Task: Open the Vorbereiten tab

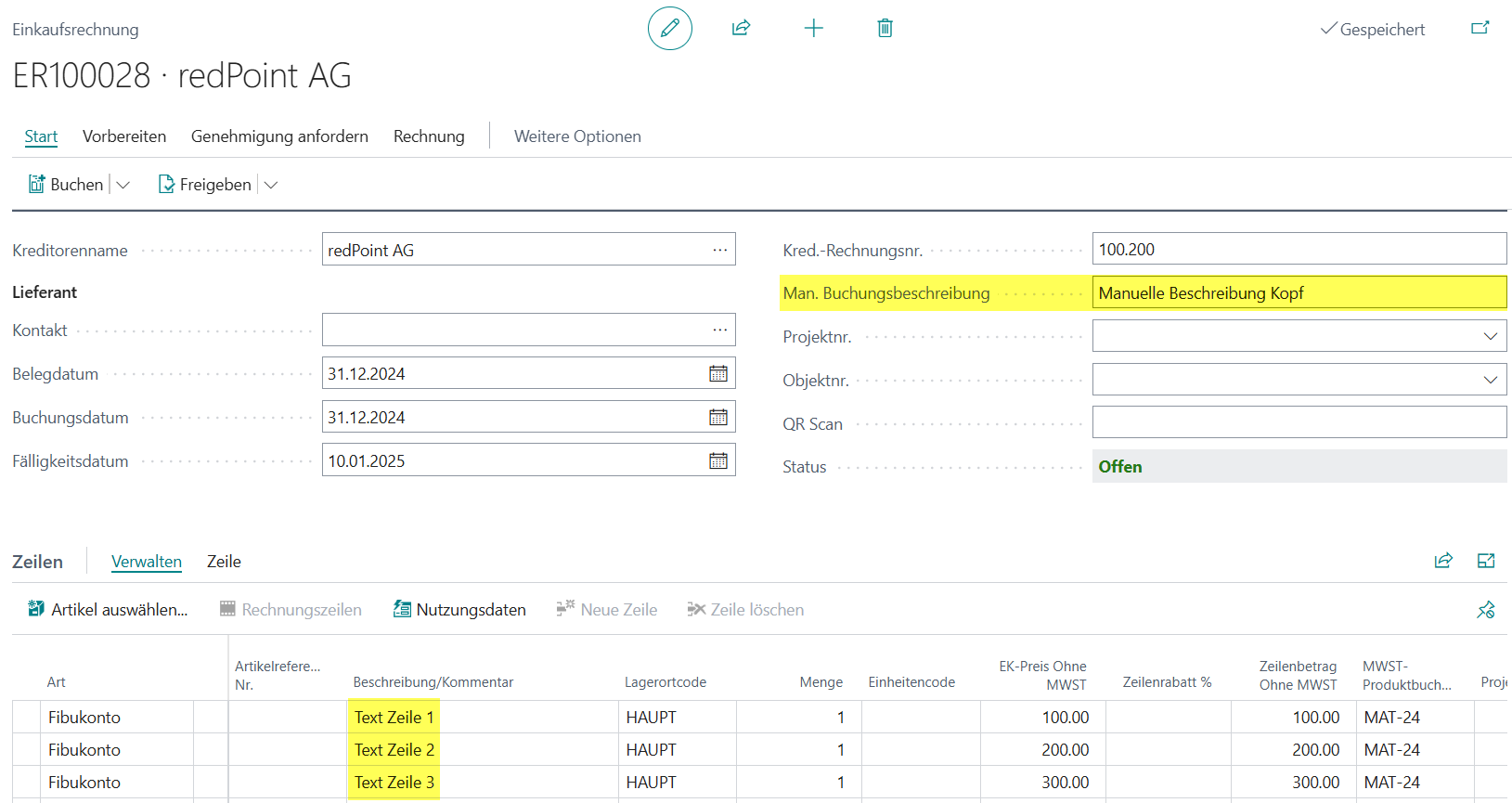Action: pyautogui.click(x=124, y=136)
